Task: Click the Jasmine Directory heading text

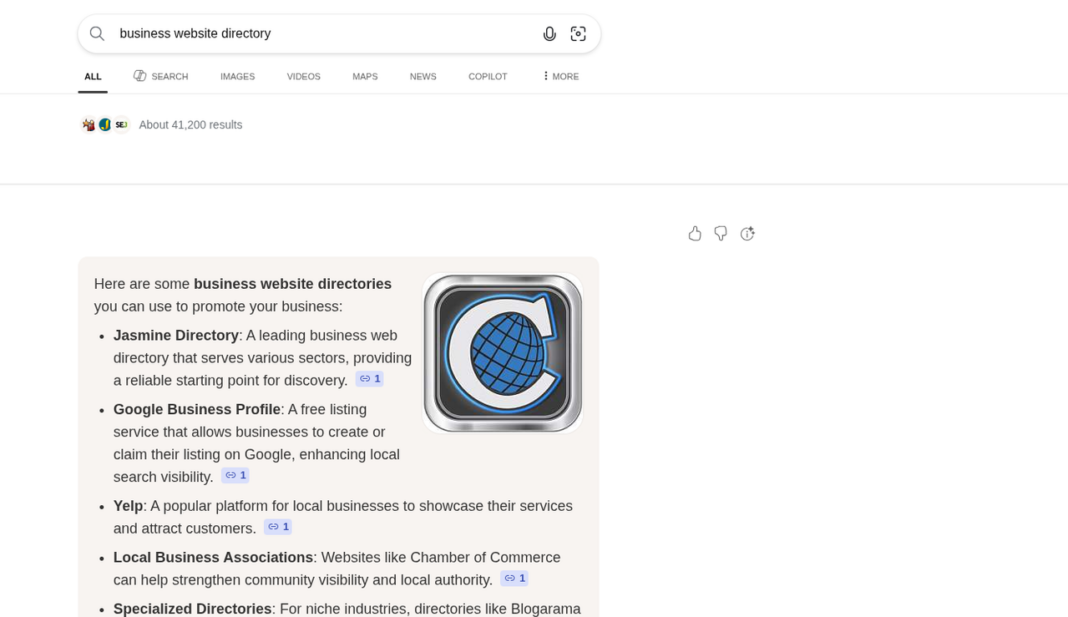Action: (x=176, y=335)
